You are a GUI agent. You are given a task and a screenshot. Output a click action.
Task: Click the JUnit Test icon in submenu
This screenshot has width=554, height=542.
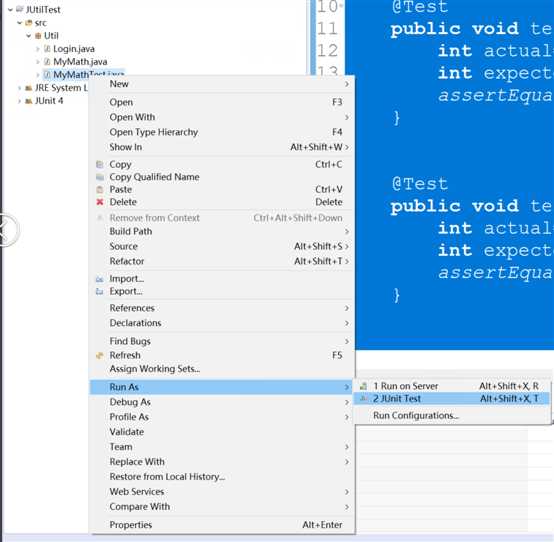click(x=364, y=399)
